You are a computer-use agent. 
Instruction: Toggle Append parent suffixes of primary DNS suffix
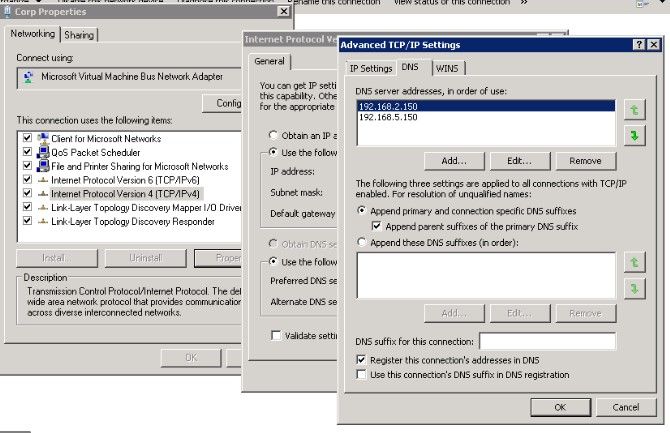pos(377,227)
